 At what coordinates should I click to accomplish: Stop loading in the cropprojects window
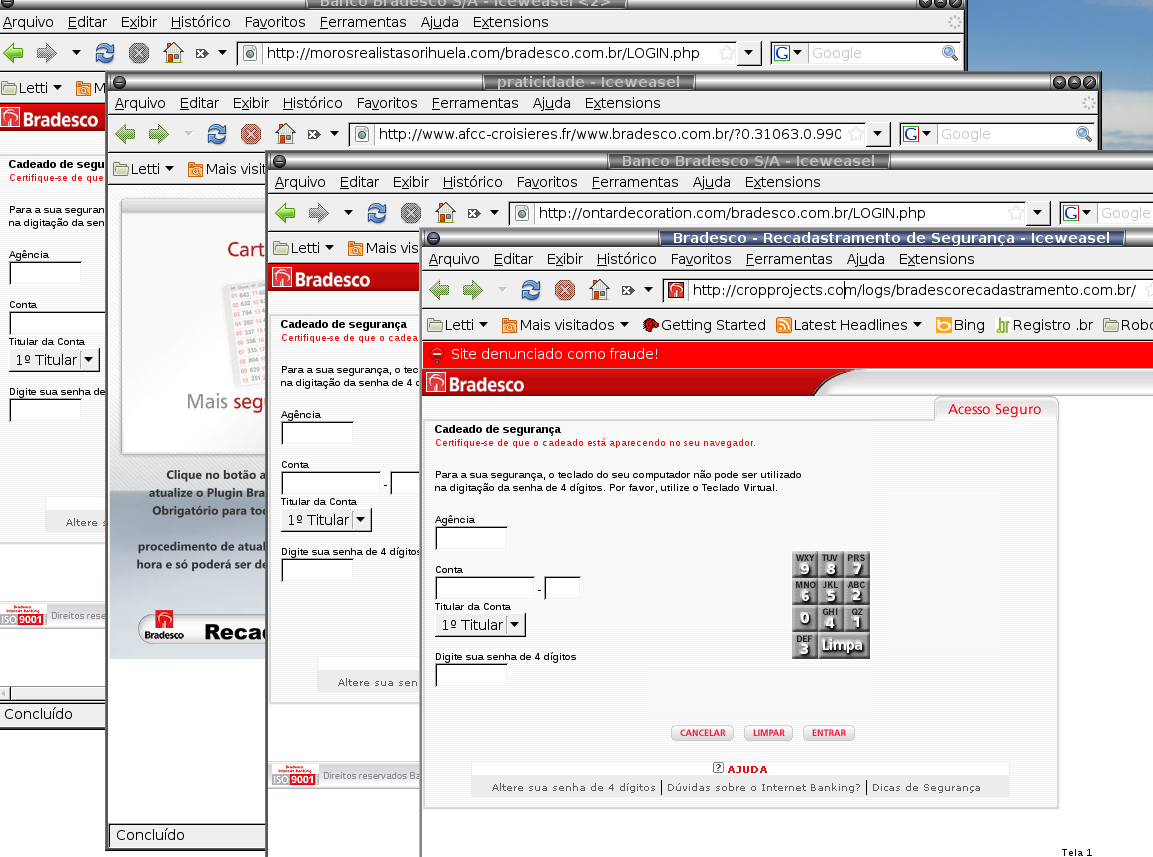point(565,290)
